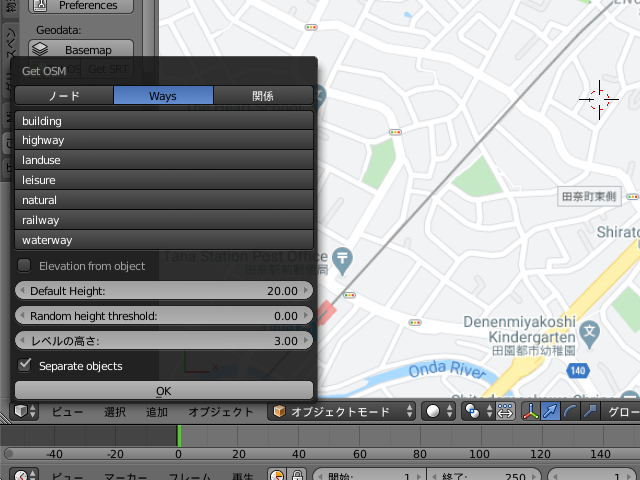Image resolution: width=640 pixels, height=480 pixels.
Task: Click the Preferences wrench icon
Action: [x=40, y=5]
